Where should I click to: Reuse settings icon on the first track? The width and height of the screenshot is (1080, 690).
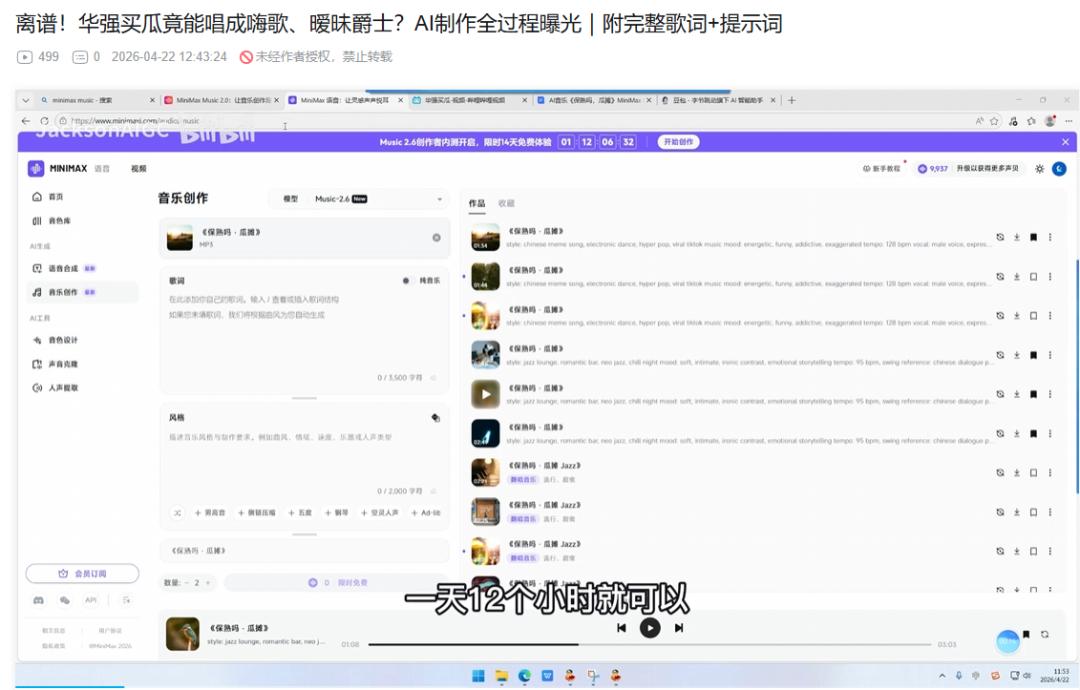pyautogui.click(x=1000, y=238)
